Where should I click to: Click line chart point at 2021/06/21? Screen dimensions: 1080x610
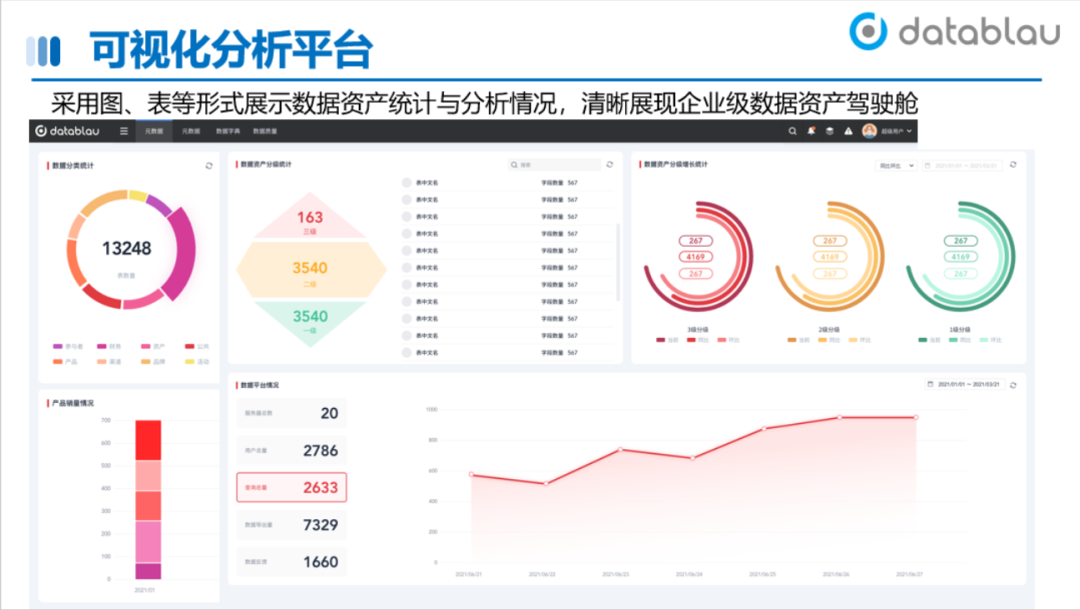(x=471, y=474)
